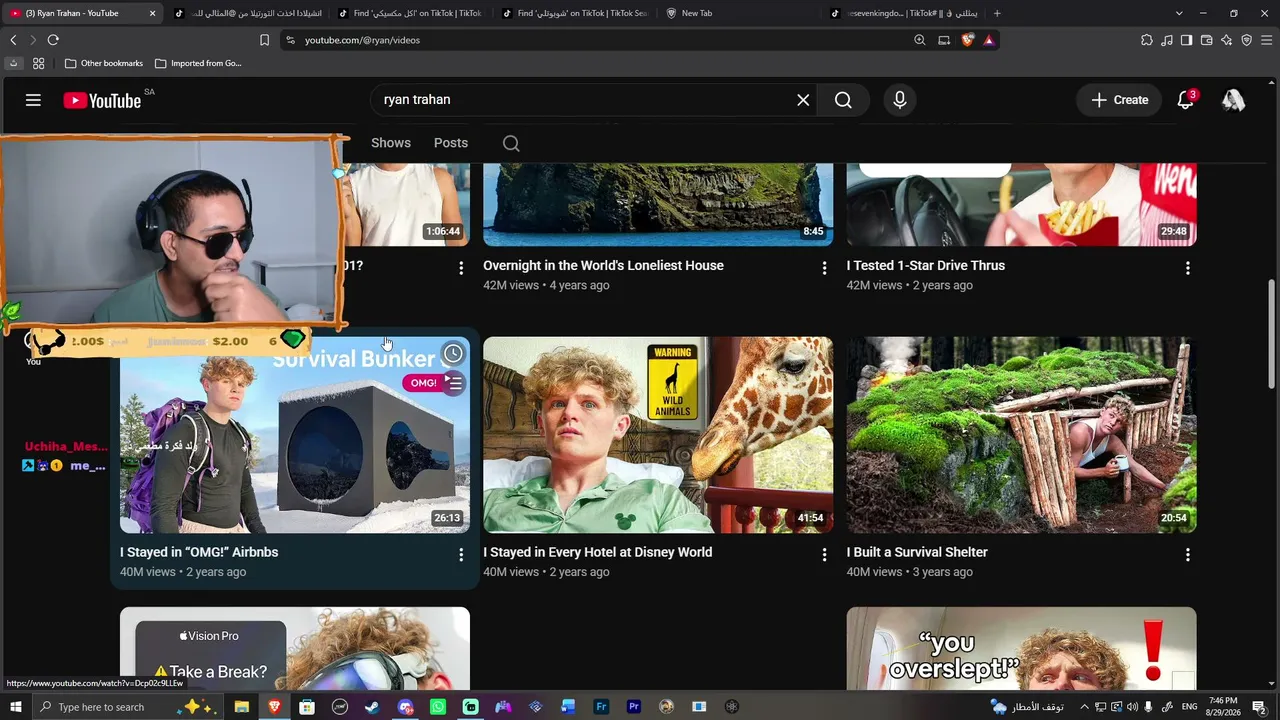The image size is (1280, 720).
Task: Open the Windows Start menu
Action: (x=15, y=707)
